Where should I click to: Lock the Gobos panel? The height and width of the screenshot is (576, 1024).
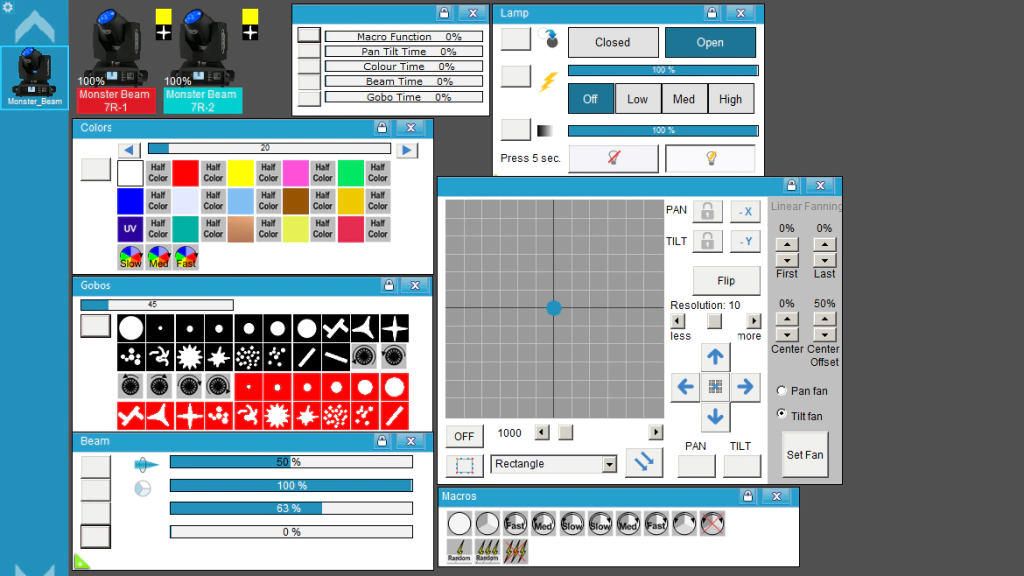(389, 285)
